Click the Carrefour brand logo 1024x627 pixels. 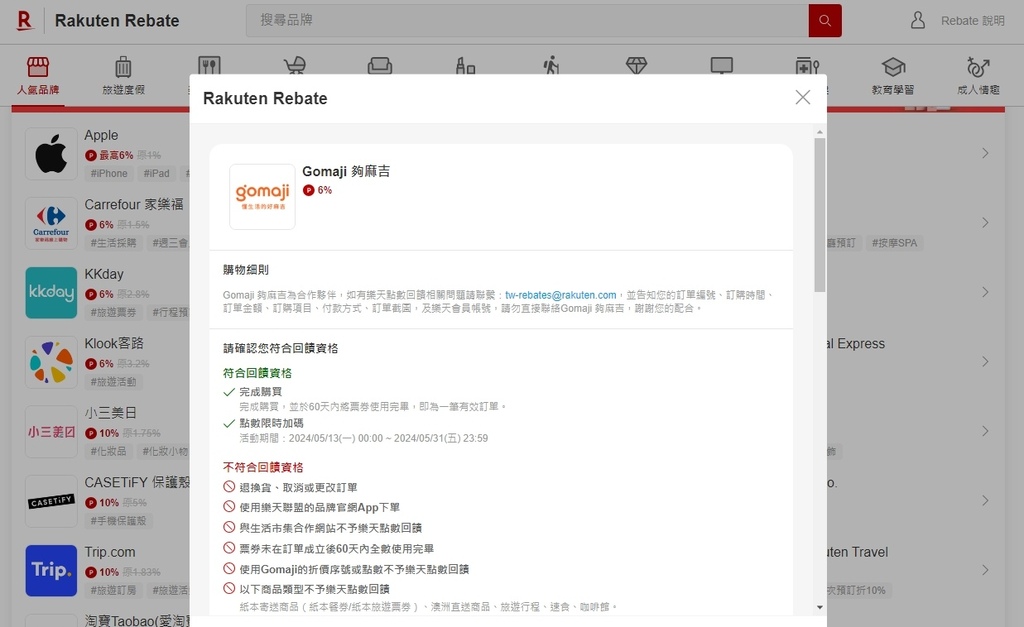click(x=51, y=223)
